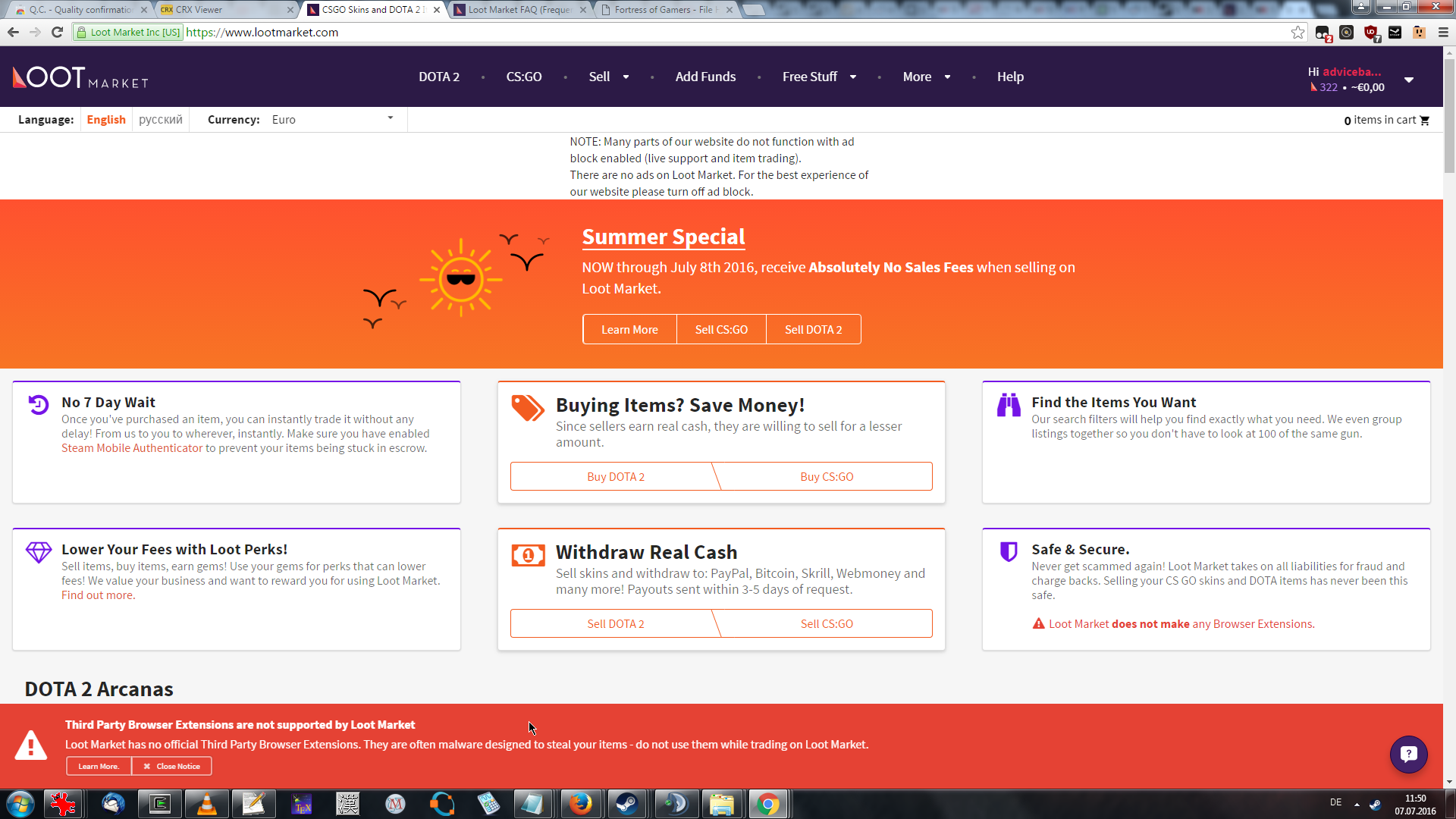Close the third party extensions notice
This screenshot has height=819, width=1456.
tap(171, 766)
